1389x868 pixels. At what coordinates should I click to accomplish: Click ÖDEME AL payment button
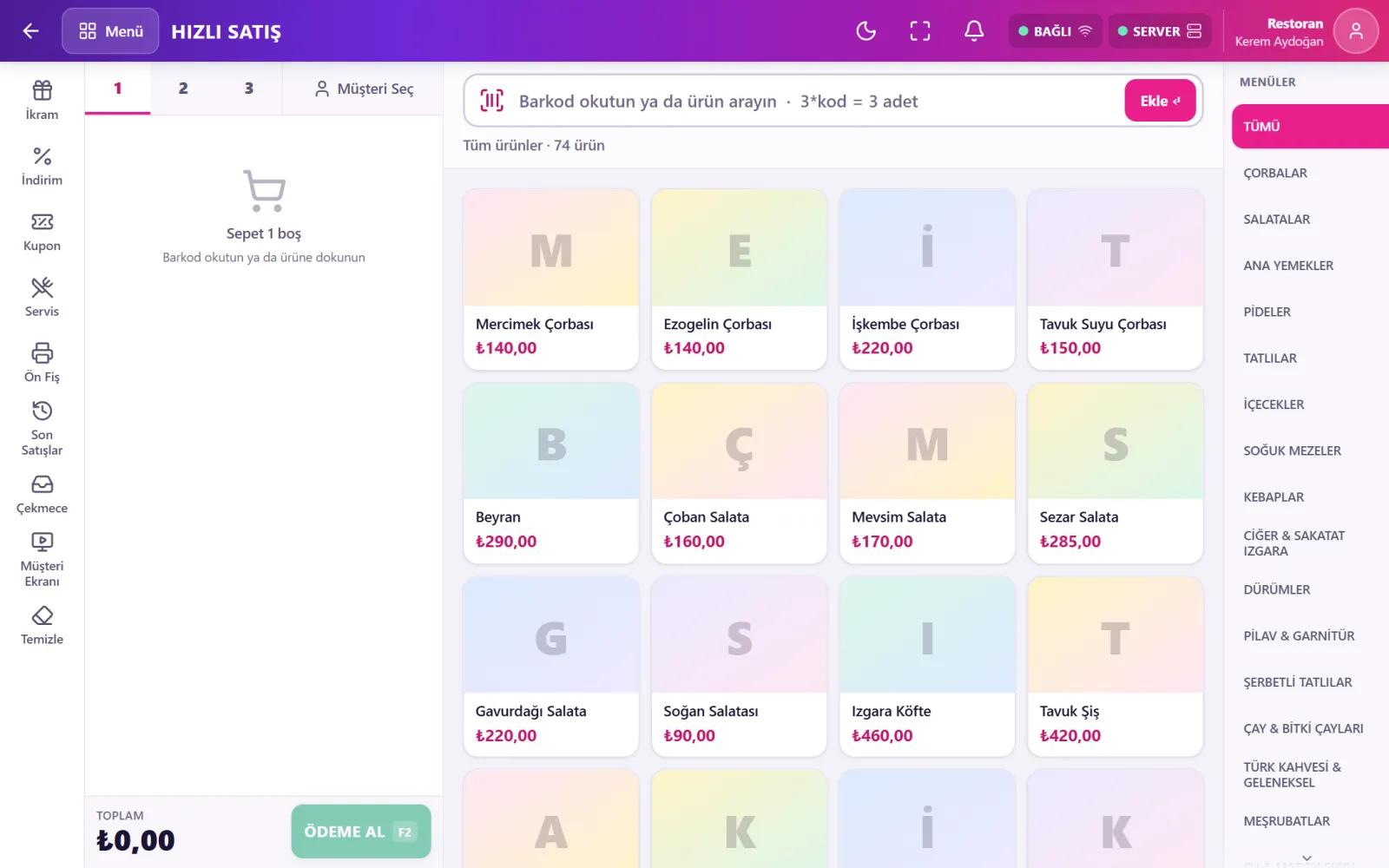pyautogui.click(x=361, y=832)
